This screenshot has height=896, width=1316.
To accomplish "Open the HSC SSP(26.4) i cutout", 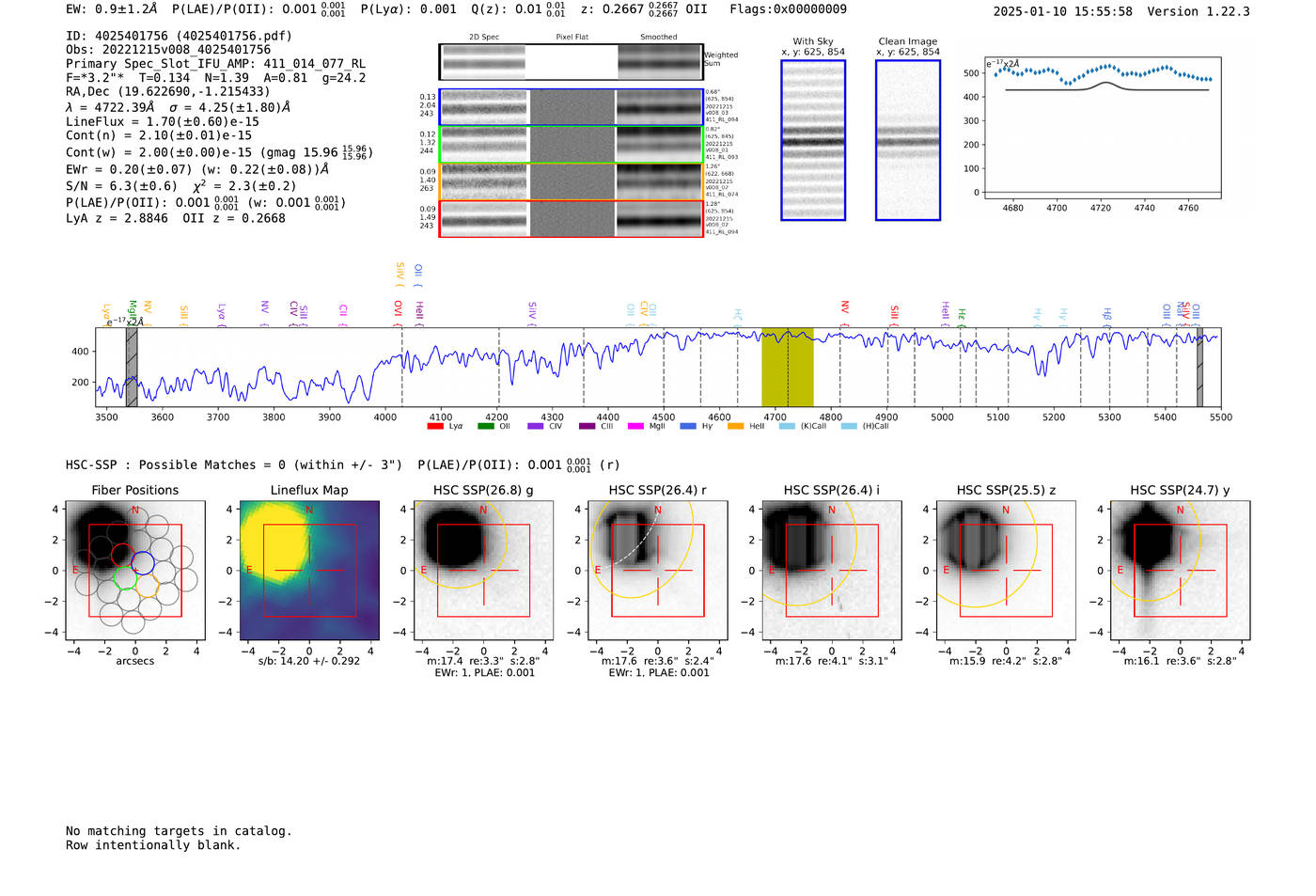I will pyautogui.click(x=832, y=571).
